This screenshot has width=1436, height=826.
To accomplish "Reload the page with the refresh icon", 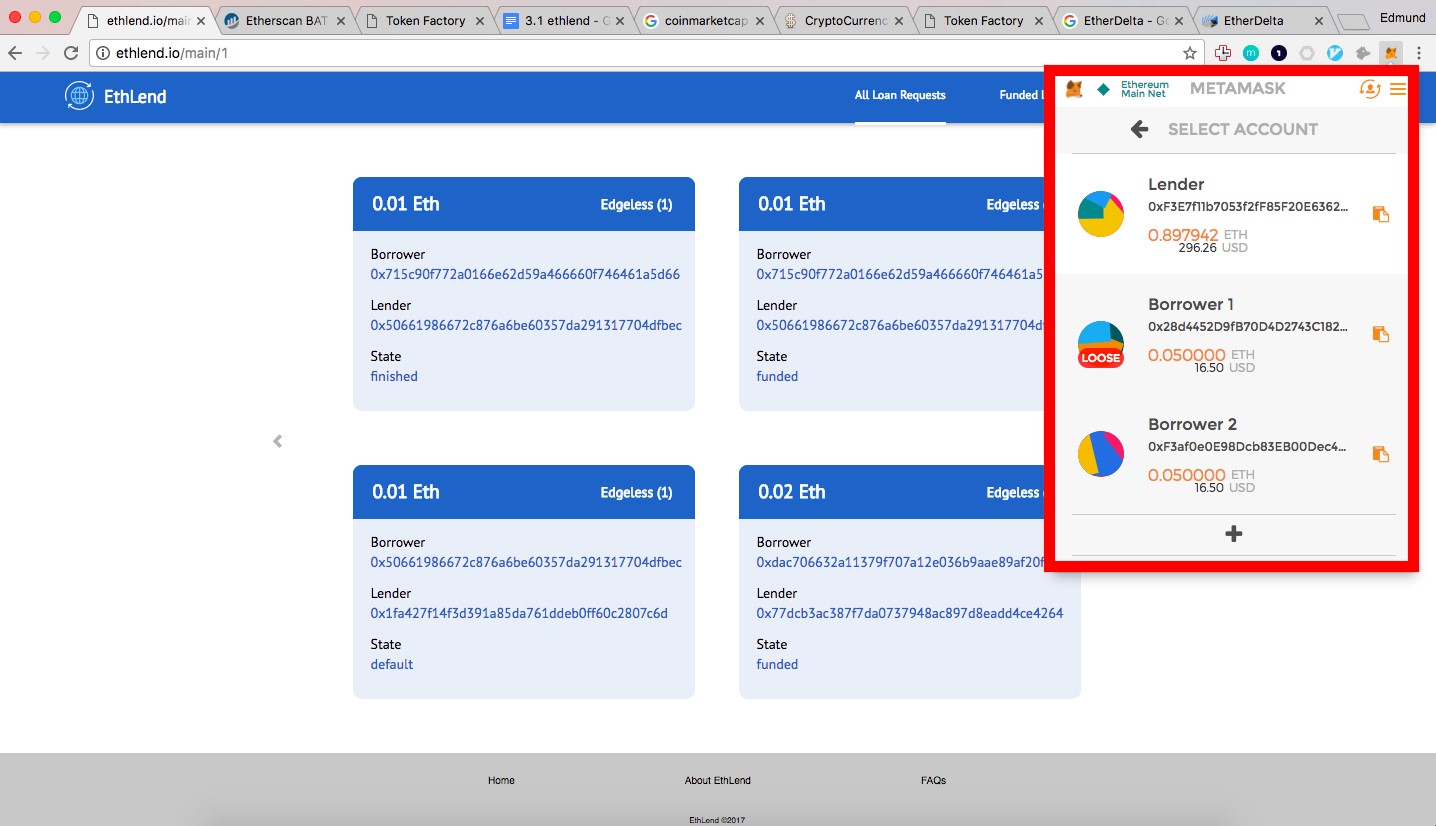I will pos(71,53).
